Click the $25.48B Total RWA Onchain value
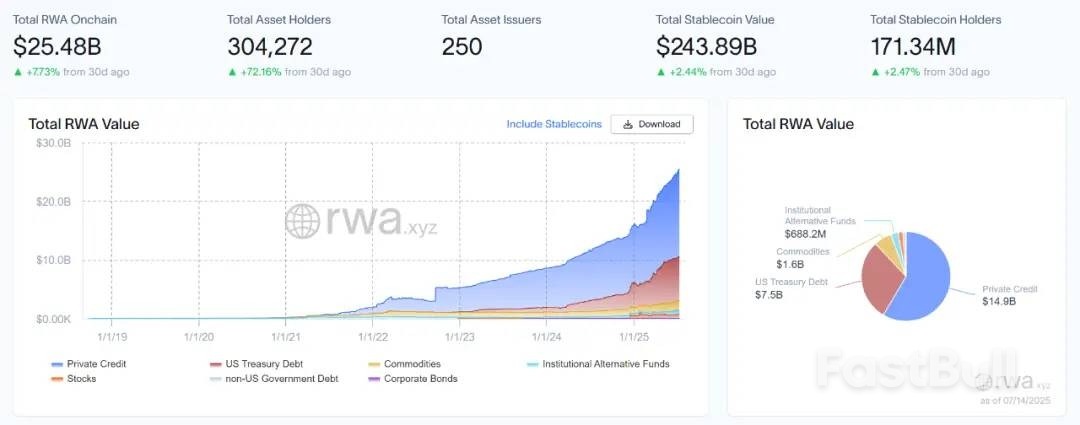 tap(57, 46)
